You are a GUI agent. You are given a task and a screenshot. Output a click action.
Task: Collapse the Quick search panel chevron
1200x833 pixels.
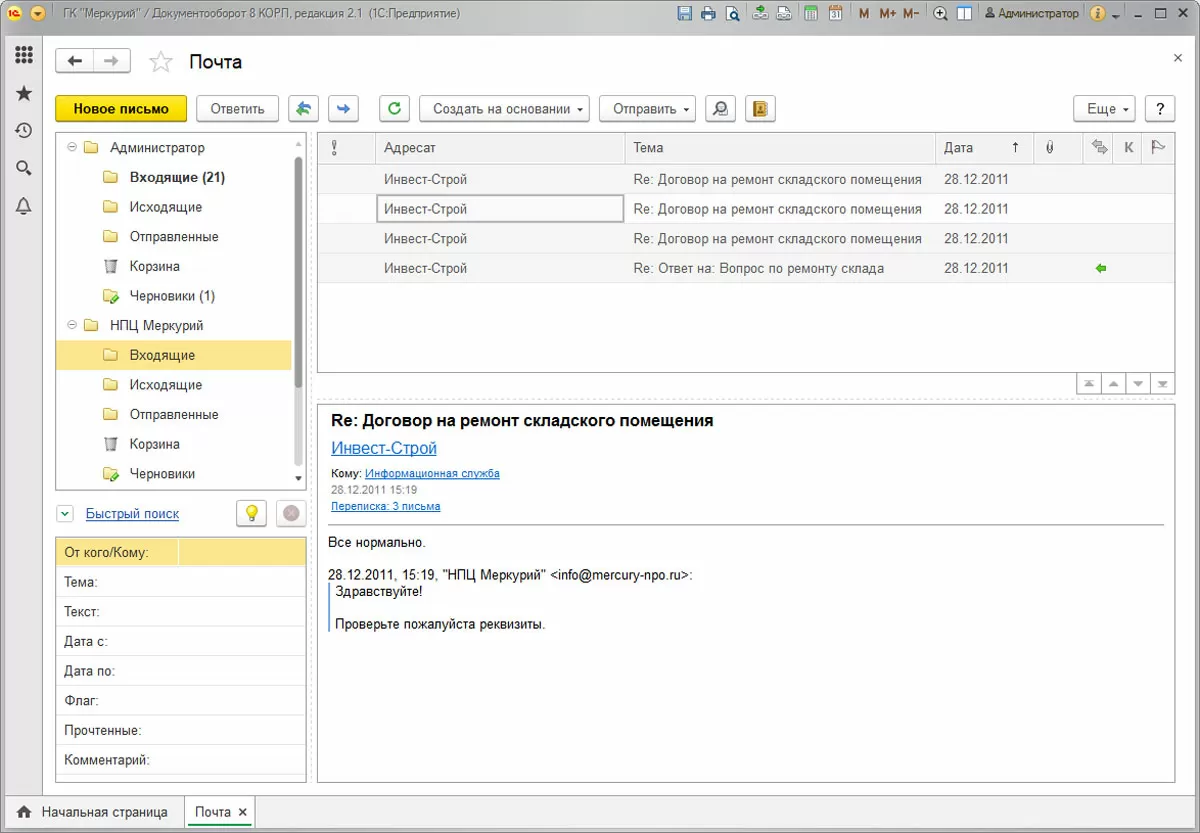click(x=65, y=514)
